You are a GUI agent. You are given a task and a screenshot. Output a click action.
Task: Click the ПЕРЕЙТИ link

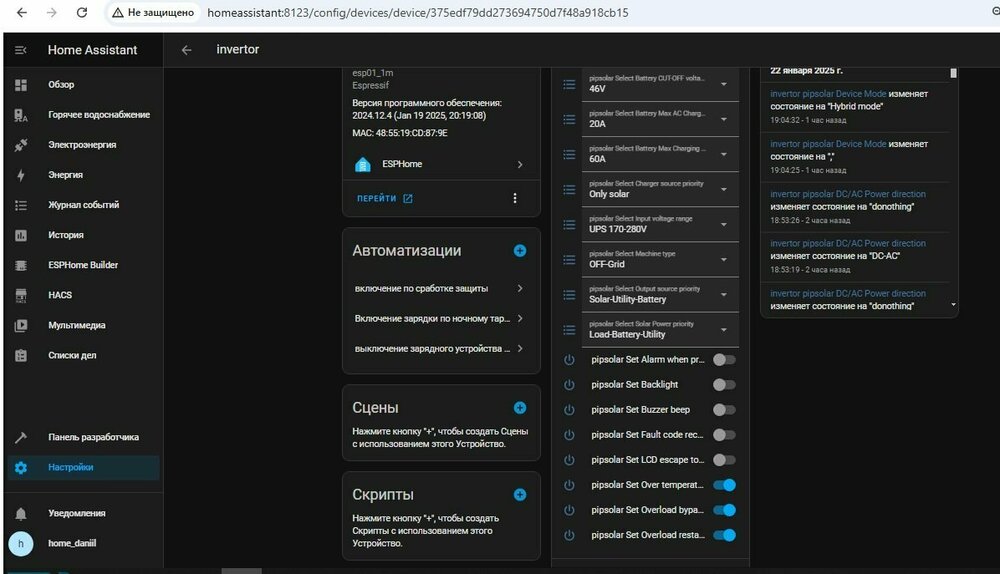385,198
